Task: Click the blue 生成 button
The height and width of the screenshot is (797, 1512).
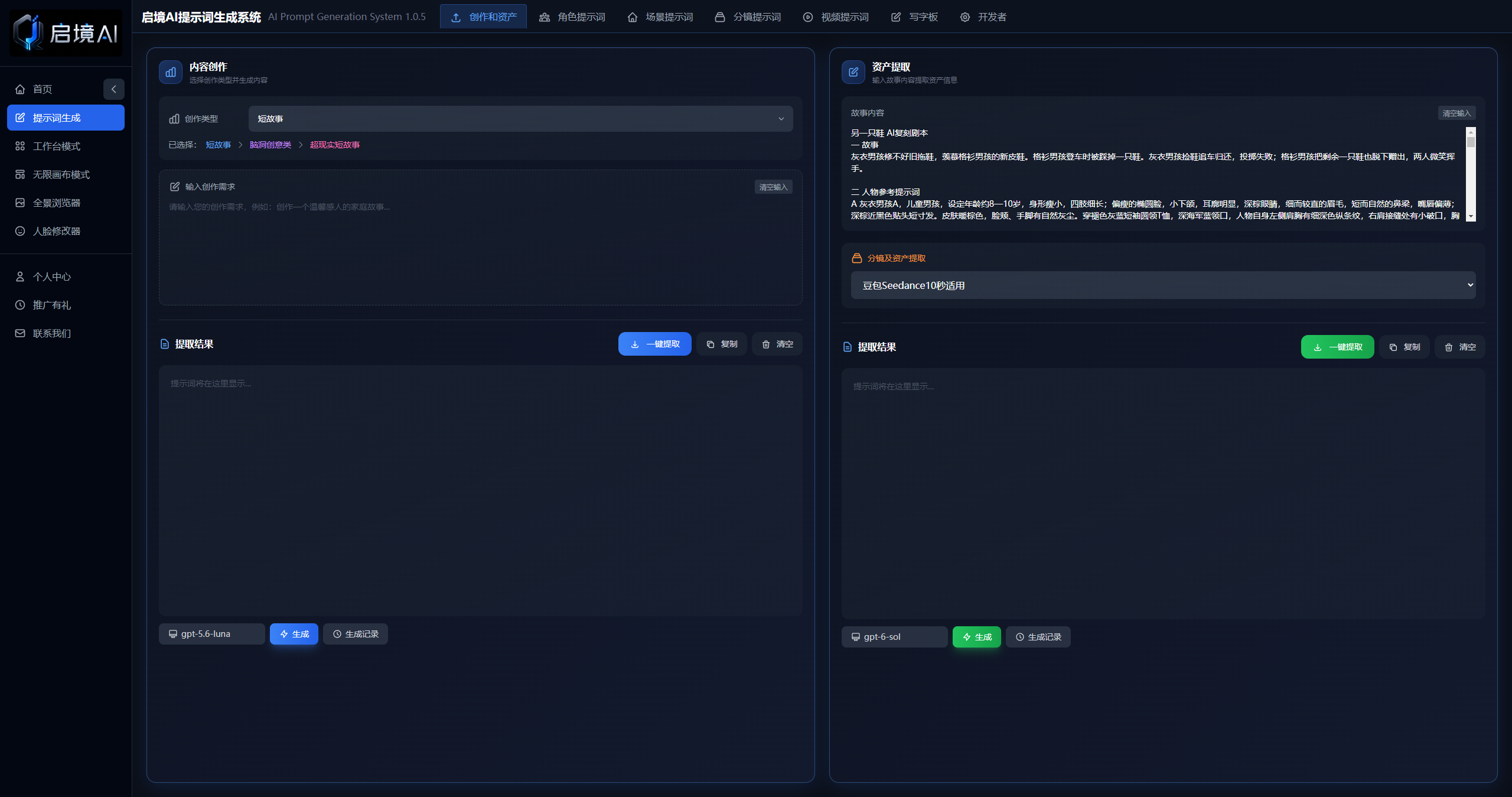Action: tap(294, 634)
